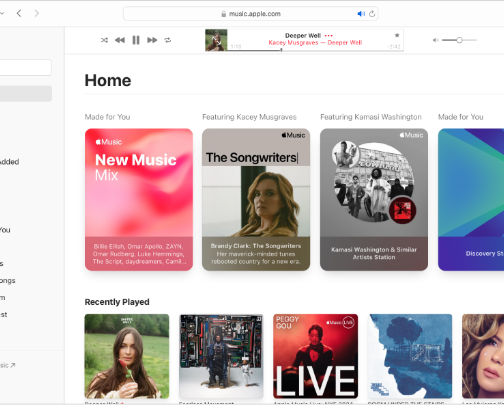This screenshot has width=504, height=406.
Task: Click the Featuring Kamasi Washington label
Action: coord(371,117)
